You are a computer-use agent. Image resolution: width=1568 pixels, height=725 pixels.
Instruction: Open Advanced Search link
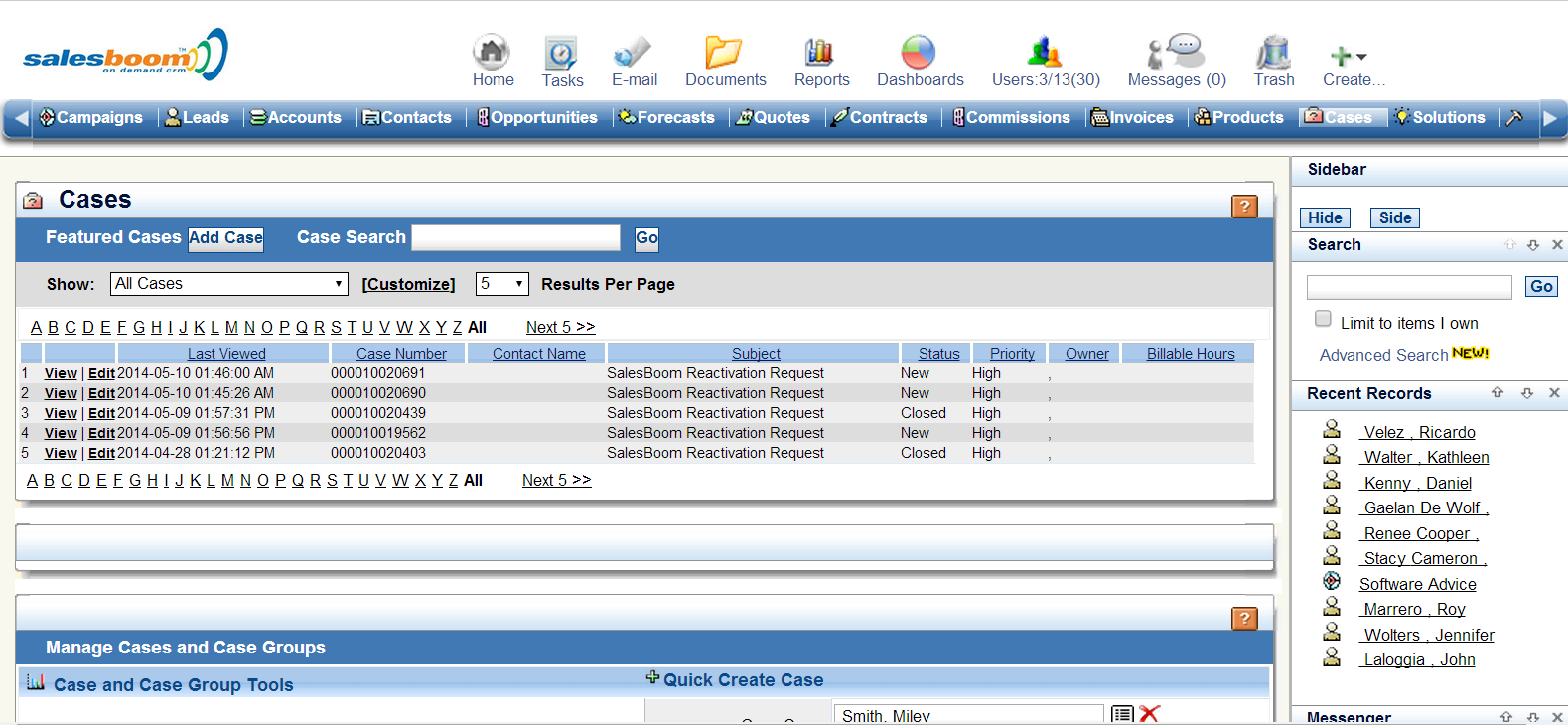pos(1383,355)
